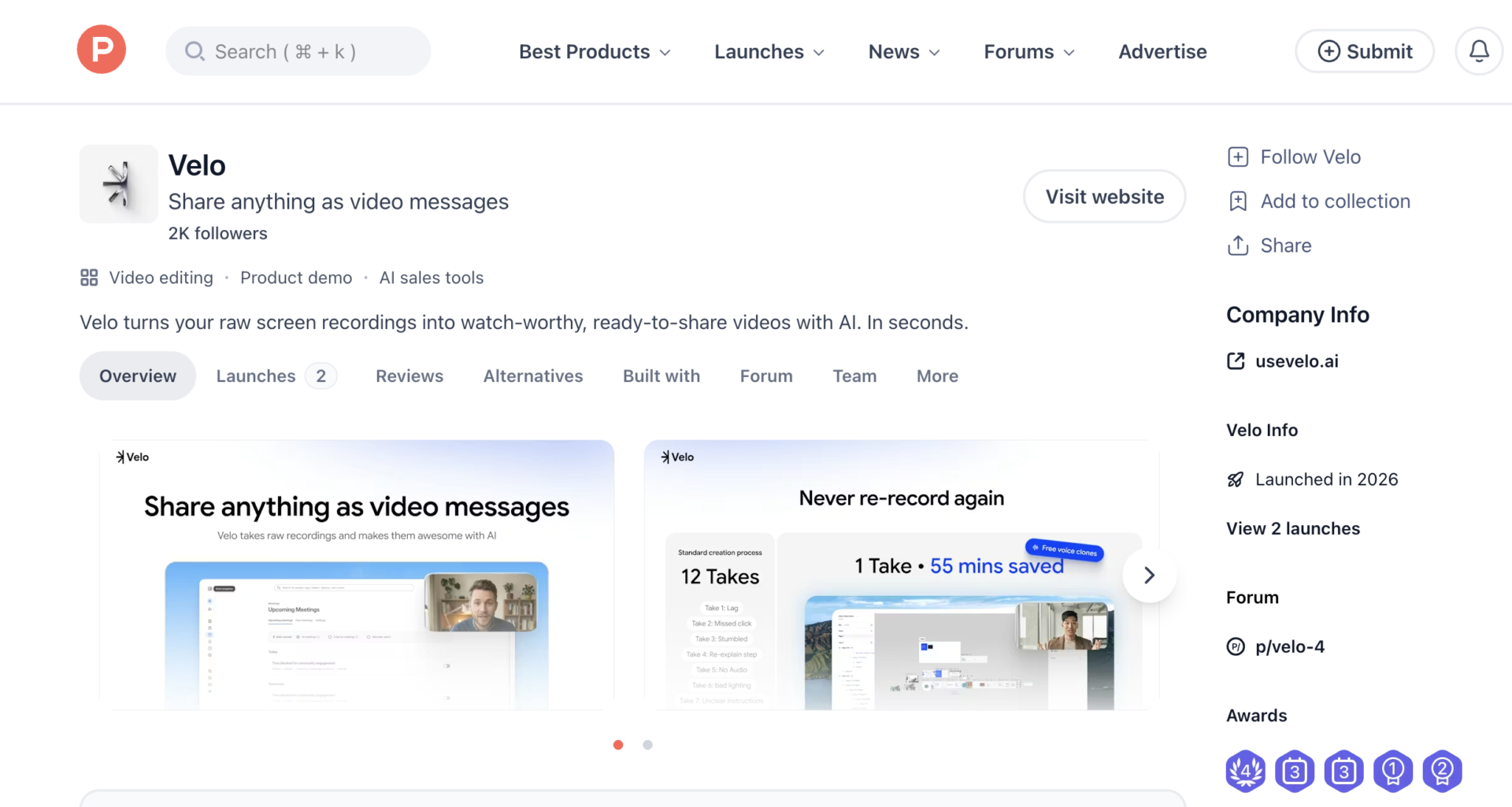Switch to the Launches tab with count 2
Screen dimensions: 1512x807
point(276,376)
